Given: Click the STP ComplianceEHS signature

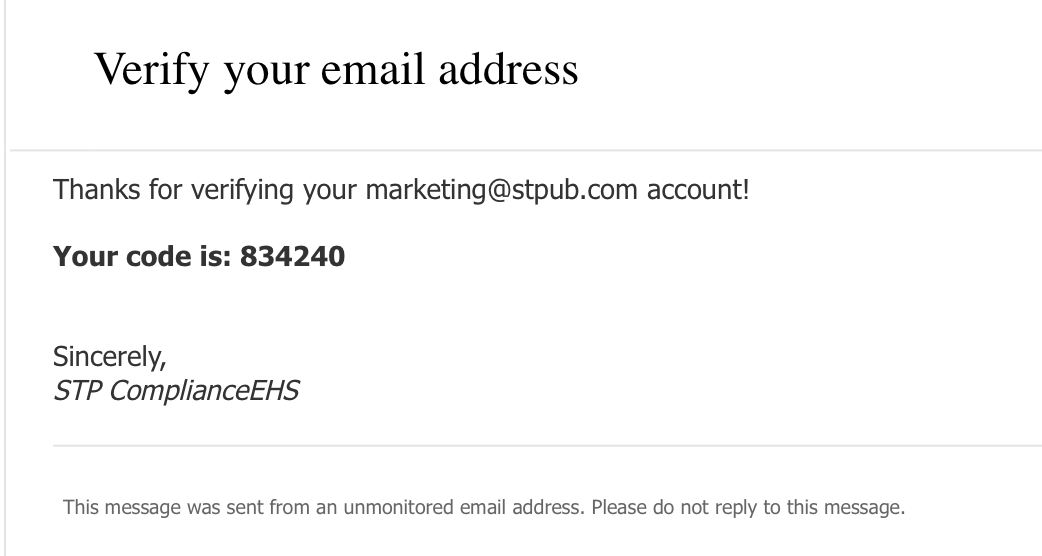Looking at the screenshot, I should pos(175,391).
